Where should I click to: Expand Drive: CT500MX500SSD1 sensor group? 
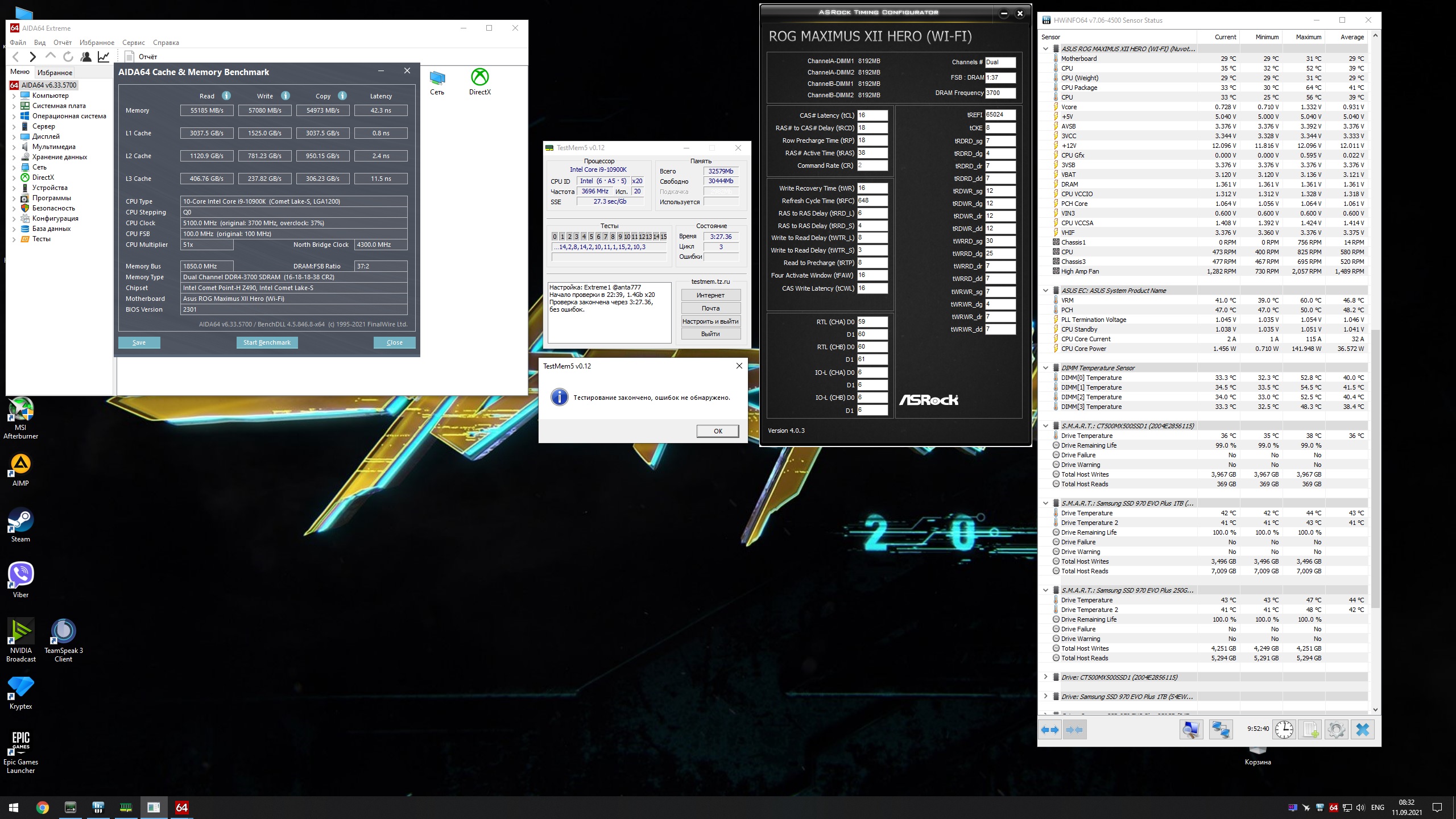tap(1045, 677)
